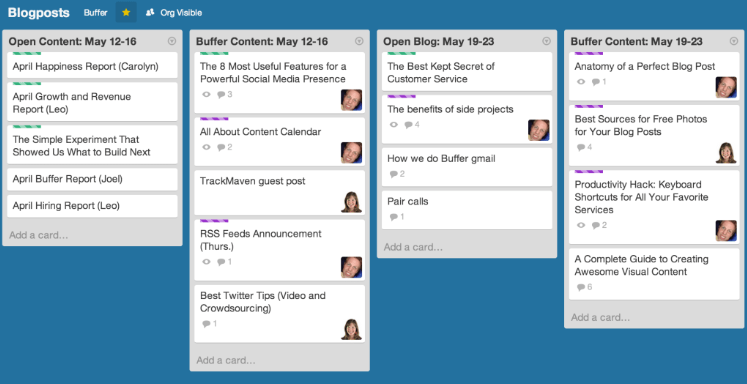
Task: Open list menu arrow for Buffer Content: May 19-23
Action: [x=734, y=41]
